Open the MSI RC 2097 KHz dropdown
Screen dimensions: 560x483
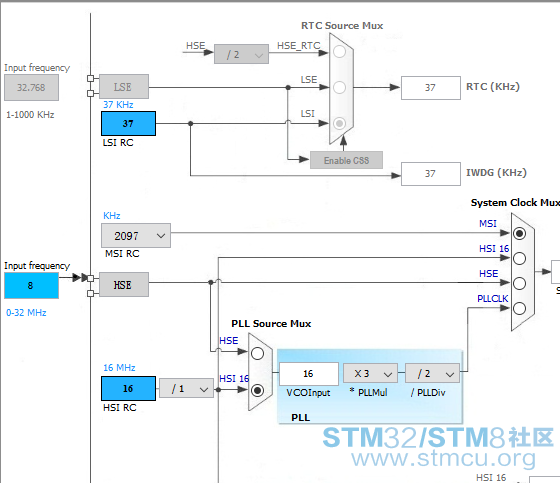(136, 236)
